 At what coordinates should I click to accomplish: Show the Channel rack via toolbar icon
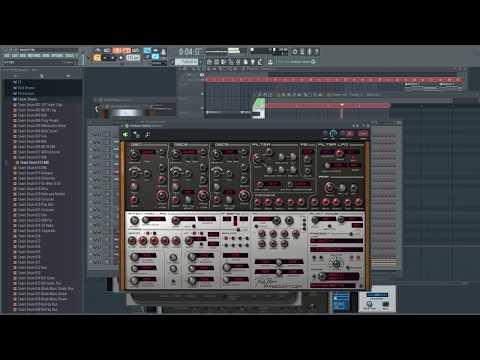point(224,62)
